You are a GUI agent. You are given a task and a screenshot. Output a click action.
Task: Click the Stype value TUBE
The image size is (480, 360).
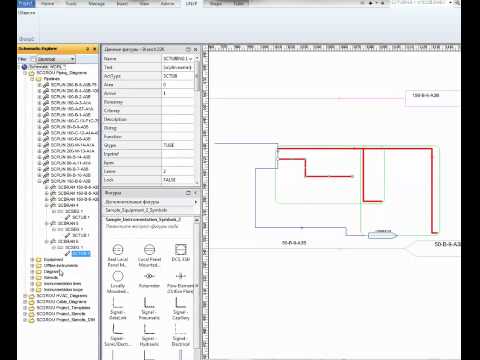[x=177, y=145]
